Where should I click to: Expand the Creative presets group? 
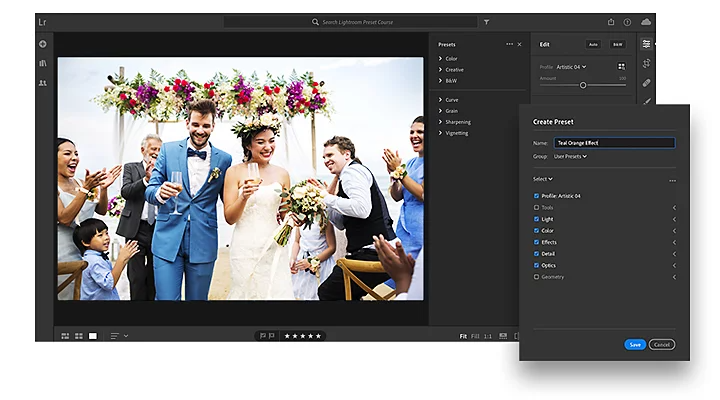(453, 70)
